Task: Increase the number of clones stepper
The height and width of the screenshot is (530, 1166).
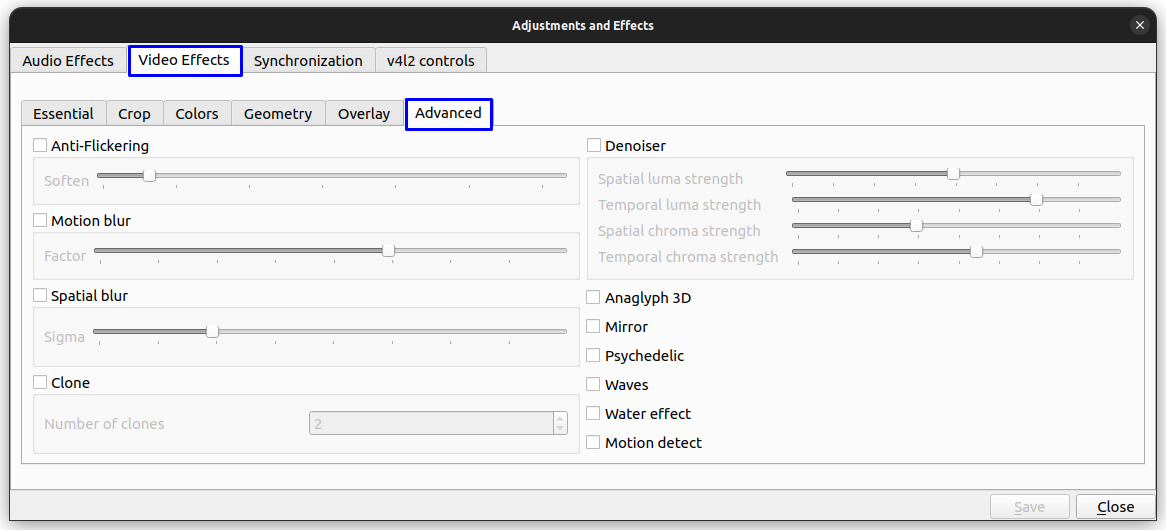Action: click(x=560, y=418)
